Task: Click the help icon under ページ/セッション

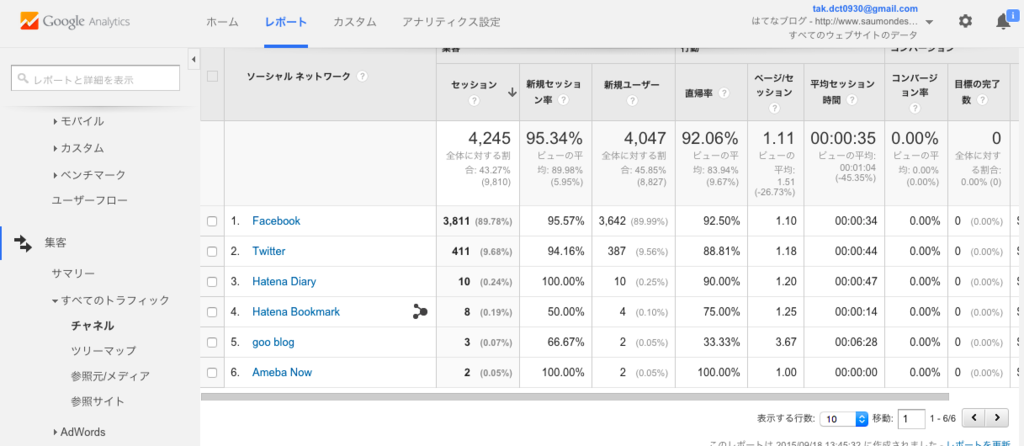Action: coord(775,108)
